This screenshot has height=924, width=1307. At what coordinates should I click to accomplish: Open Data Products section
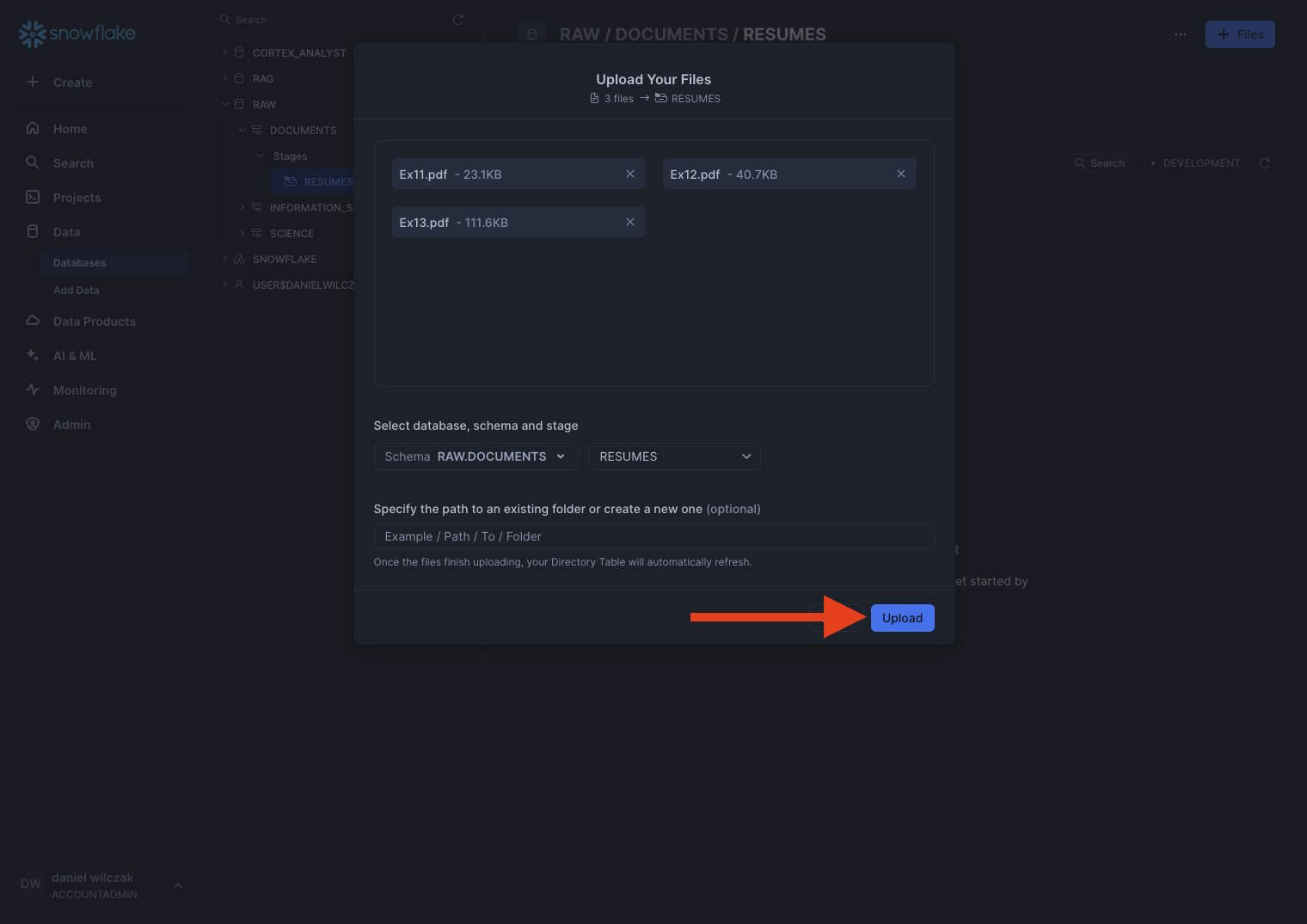point(94,321)
